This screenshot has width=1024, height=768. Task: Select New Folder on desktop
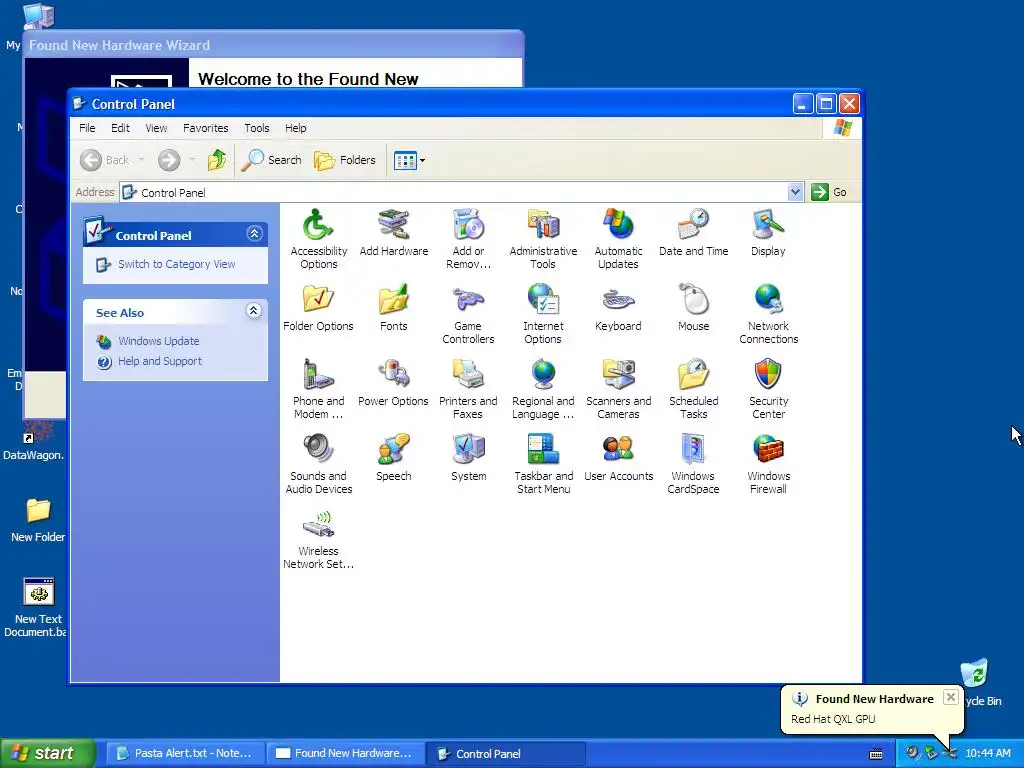click(38, 520)
